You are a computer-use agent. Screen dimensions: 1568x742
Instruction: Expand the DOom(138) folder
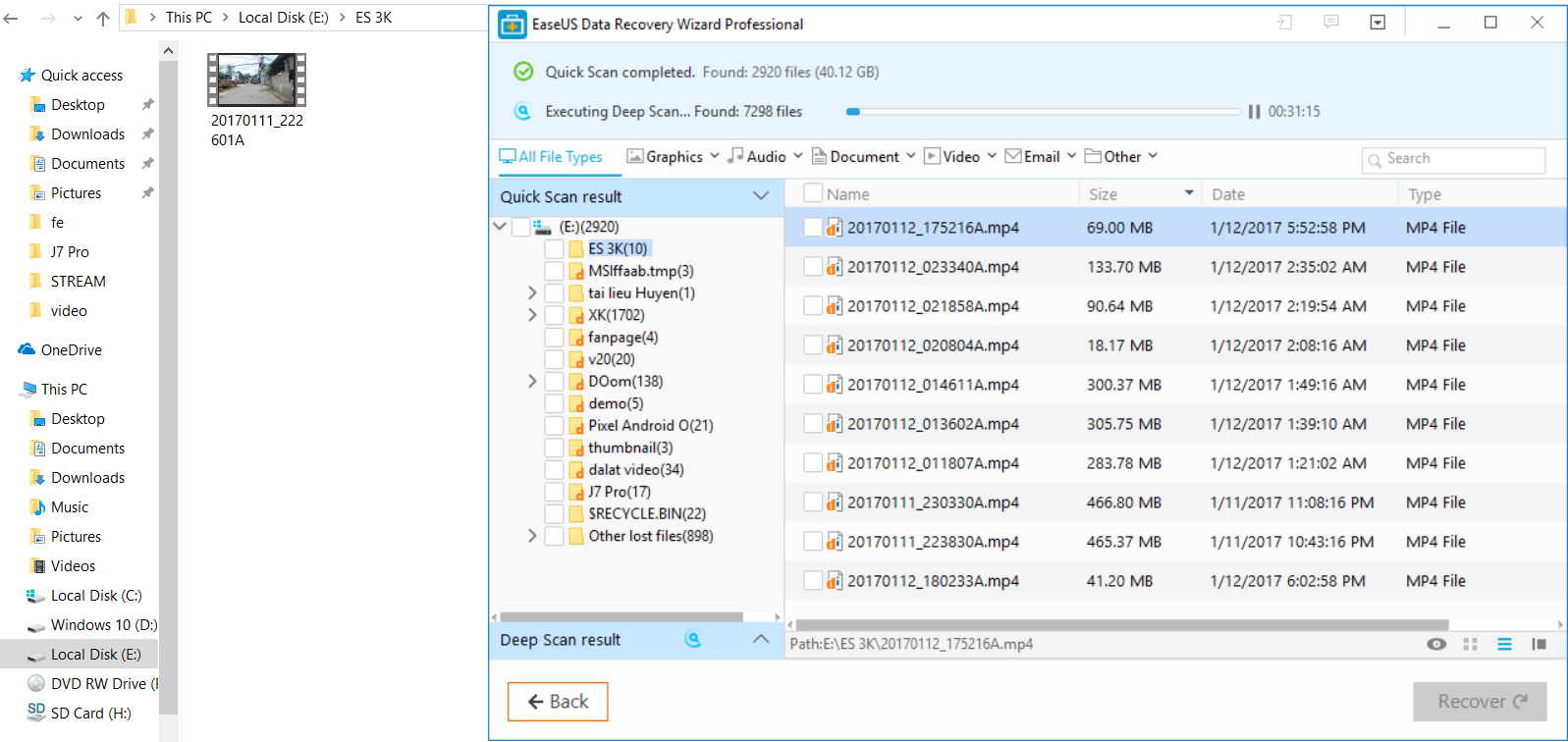(x=532, y=382)
